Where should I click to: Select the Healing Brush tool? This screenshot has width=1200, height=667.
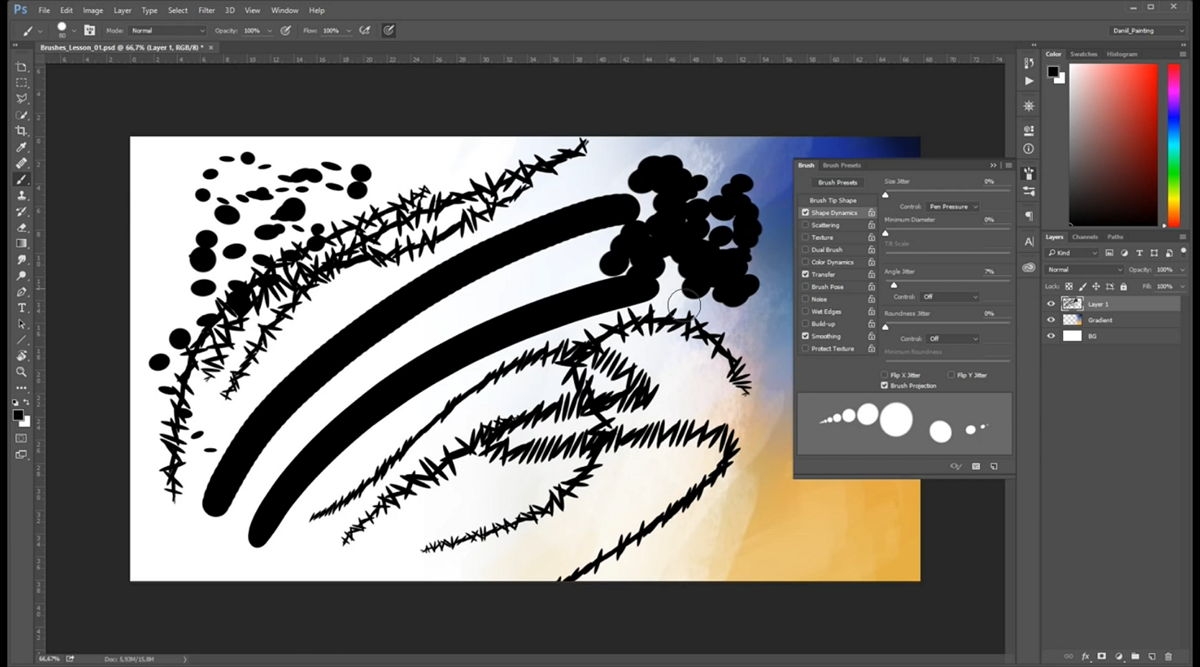[x=21, y=163]
